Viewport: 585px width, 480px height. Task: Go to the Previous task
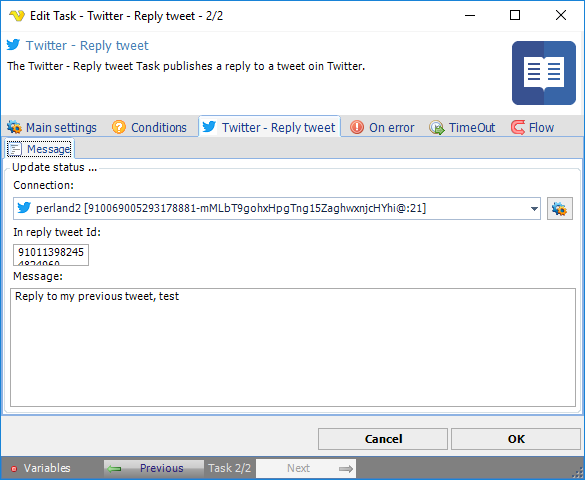pyautogui.click(x=154, y=468)
